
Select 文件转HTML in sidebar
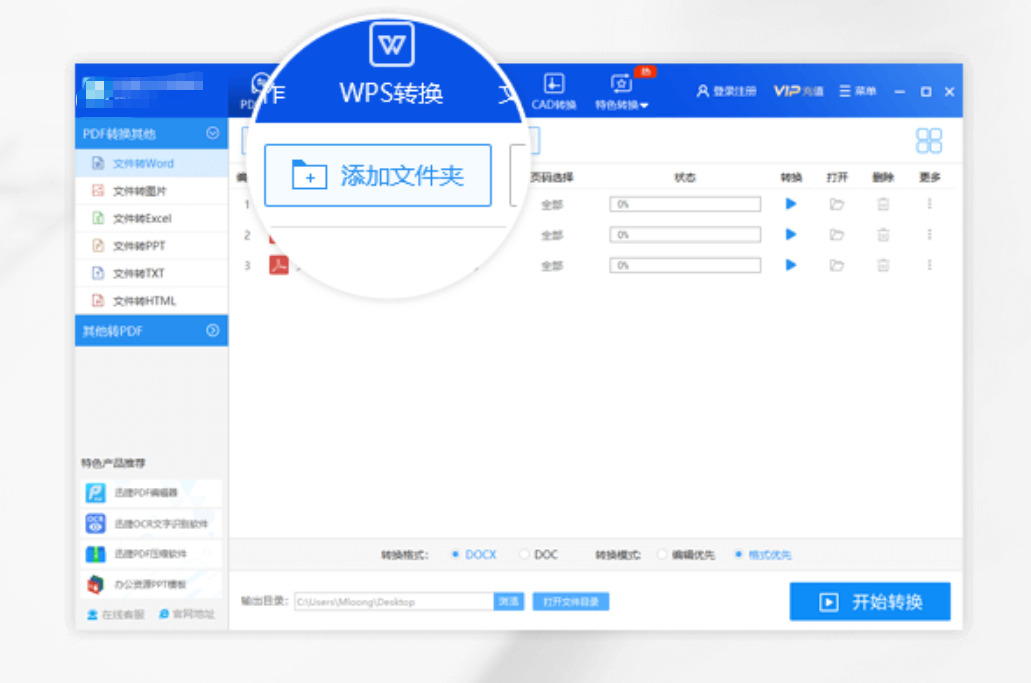point(151,301)
